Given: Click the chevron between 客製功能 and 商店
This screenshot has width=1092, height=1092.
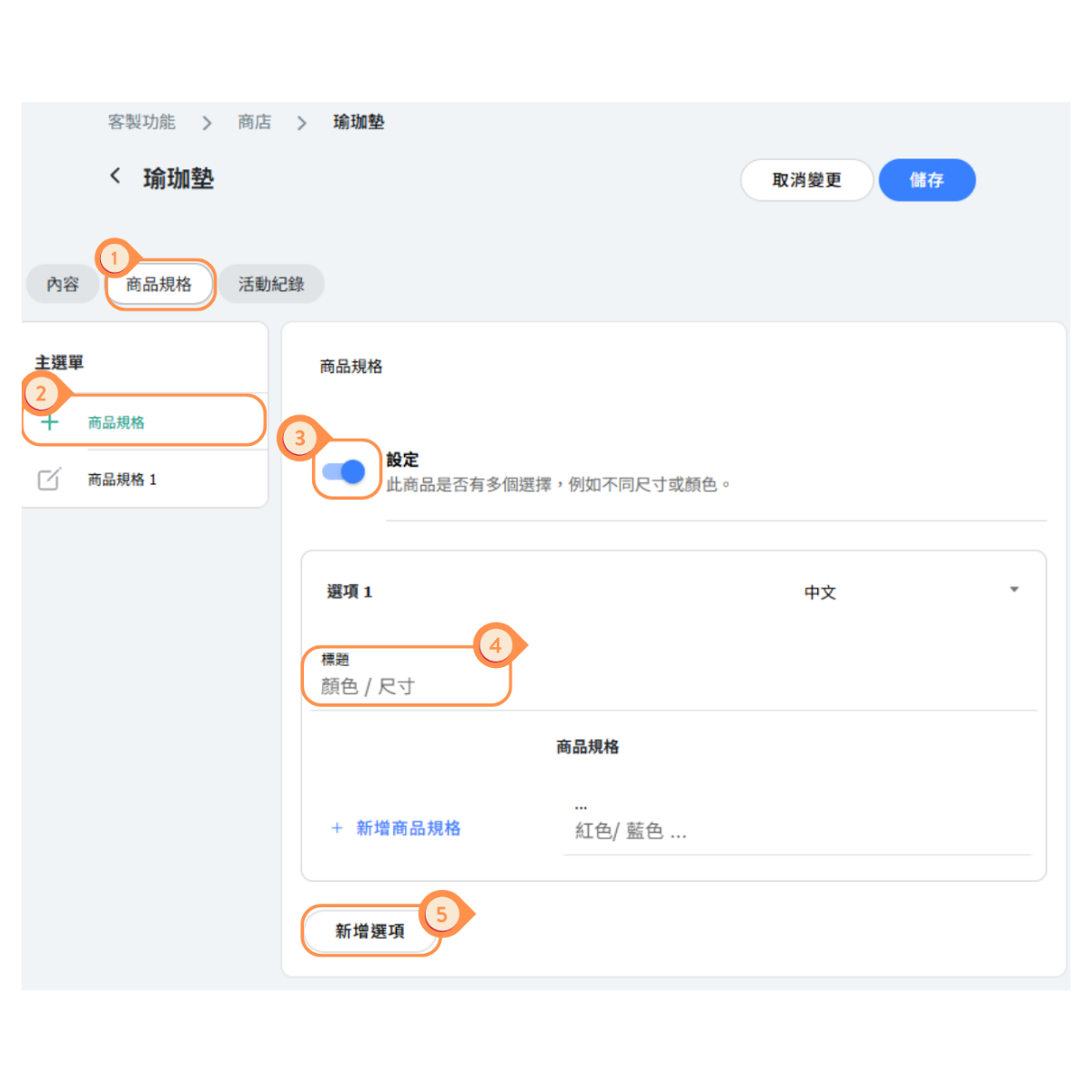Looking at the screenshot, I should click(207, 123).
